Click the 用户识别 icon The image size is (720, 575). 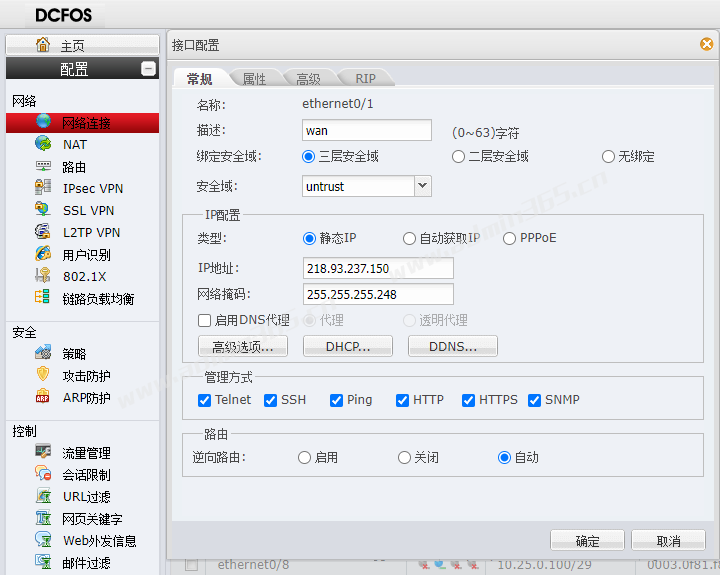43,253
